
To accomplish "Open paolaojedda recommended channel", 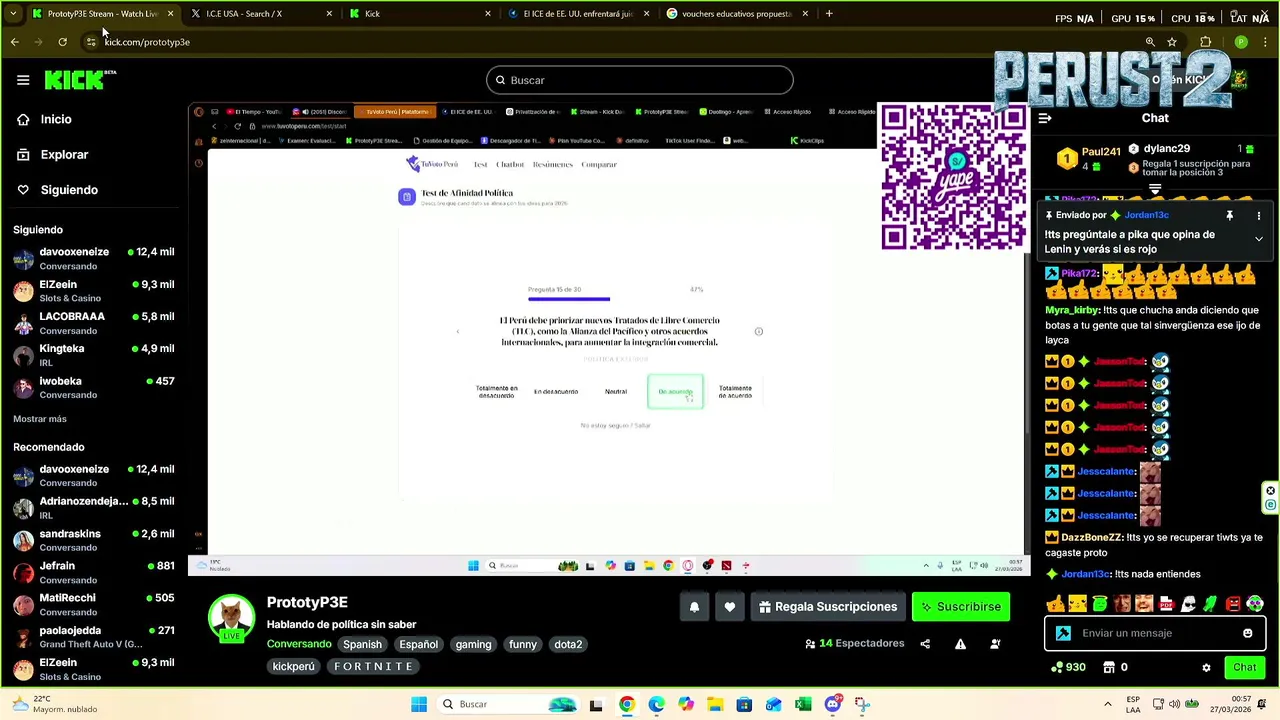I will 95,637.
